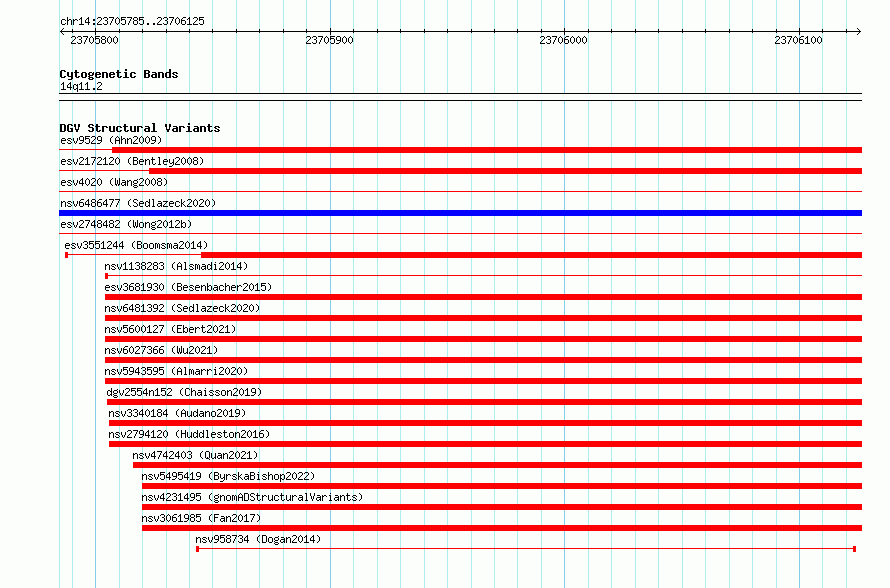
Task: Open the nsv5495419 (ByrskaBishop2022) label
Action: pyautogui.click(x=228, y=476)
